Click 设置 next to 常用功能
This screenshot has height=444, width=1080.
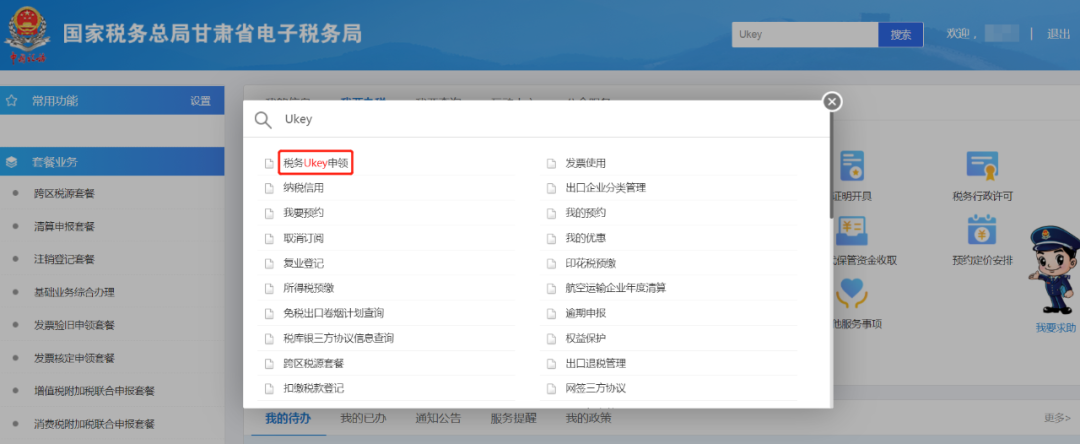pos(200,101)
